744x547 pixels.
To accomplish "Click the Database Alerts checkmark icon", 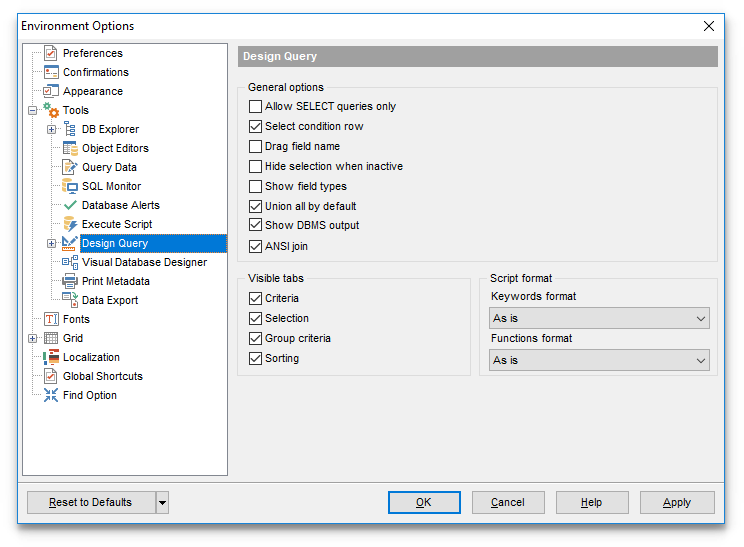I will (70, 205).
